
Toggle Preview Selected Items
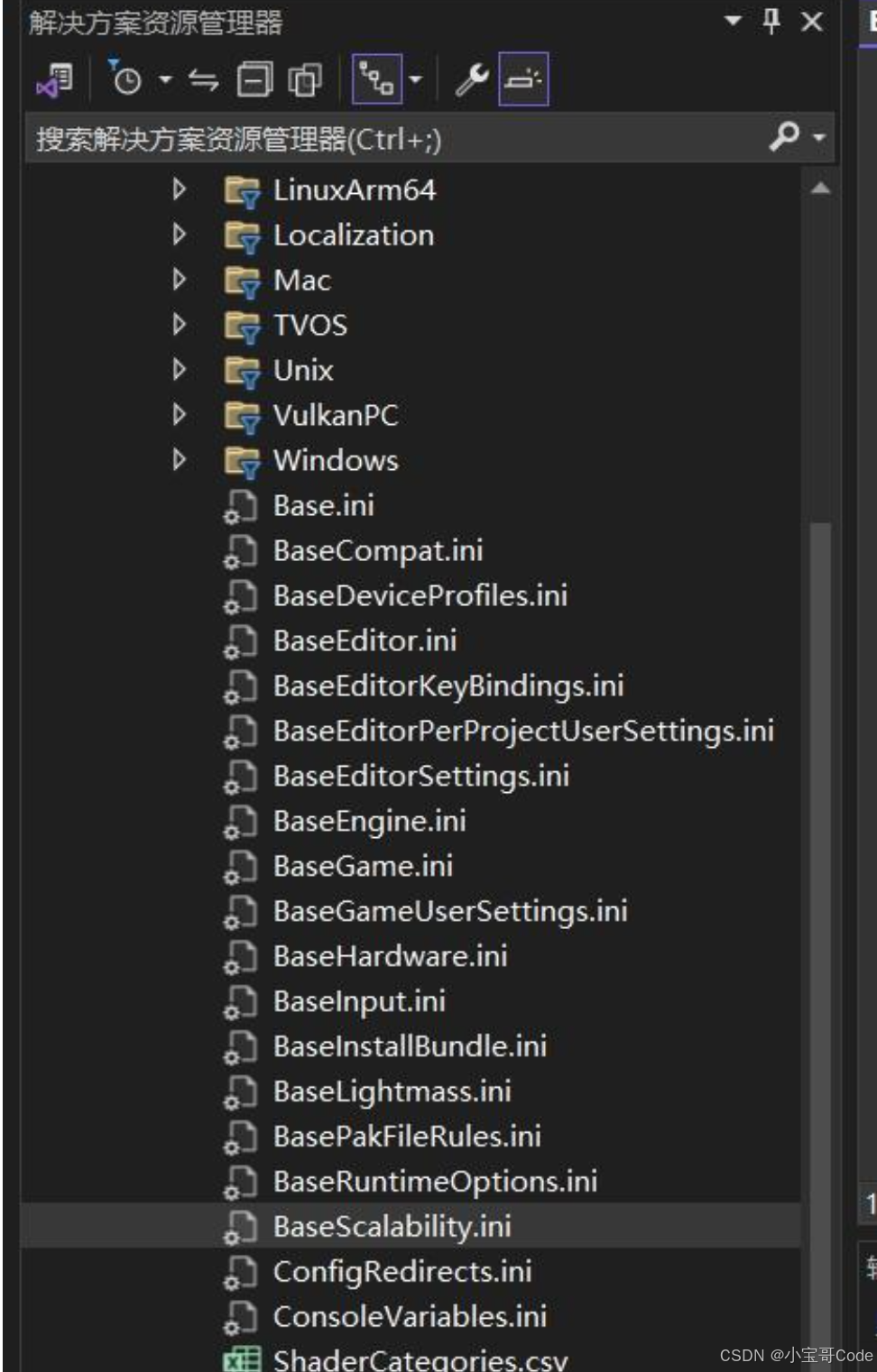(526, 79)
